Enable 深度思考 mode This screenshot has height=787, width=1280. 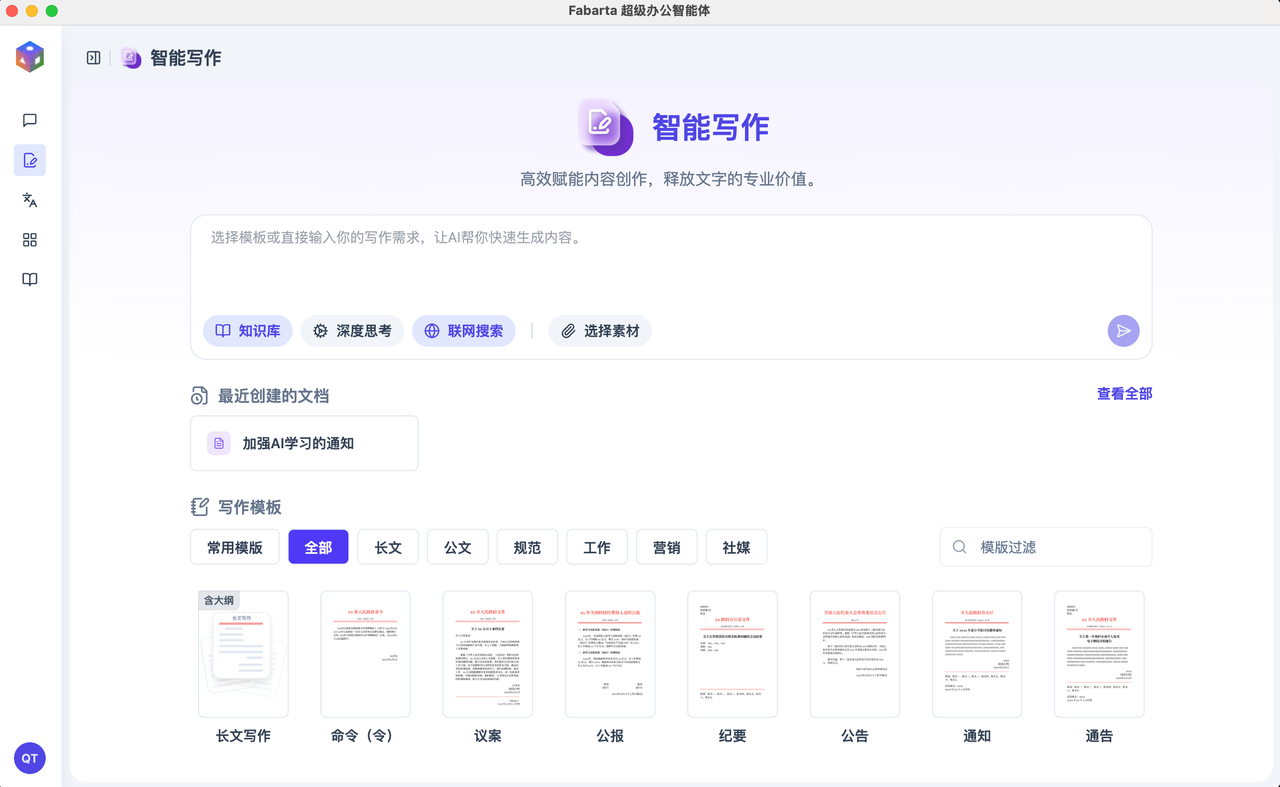click(352, 331)
